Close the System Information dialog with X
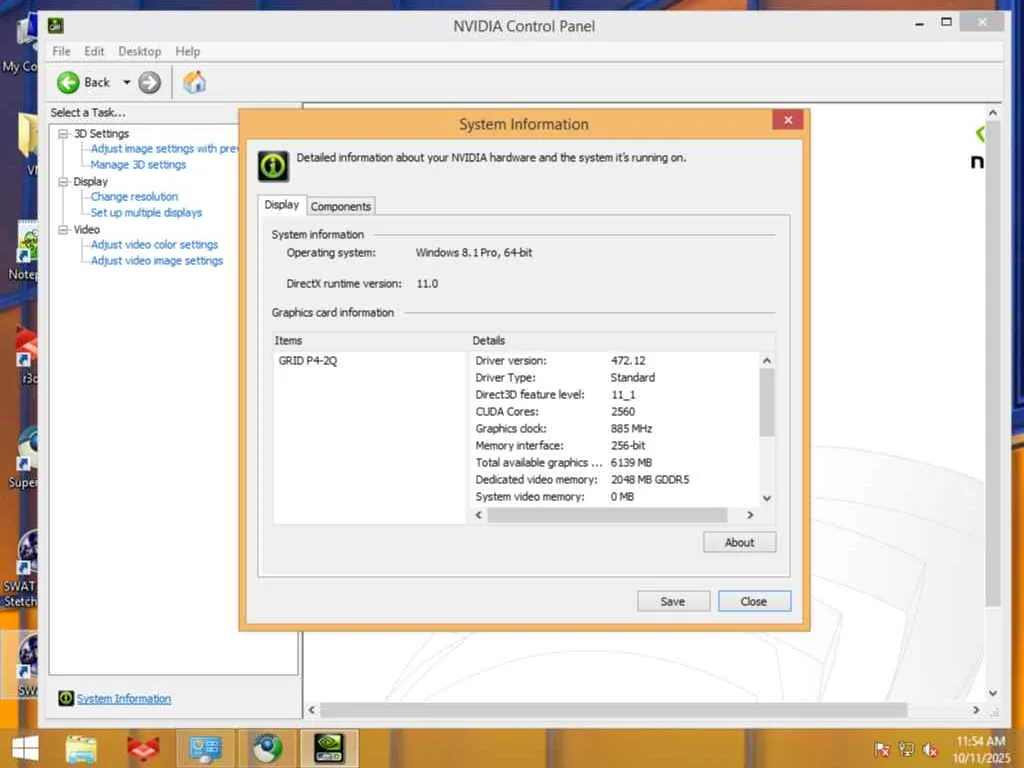Viewport: 1024px width, 768px height. point(788,120)
